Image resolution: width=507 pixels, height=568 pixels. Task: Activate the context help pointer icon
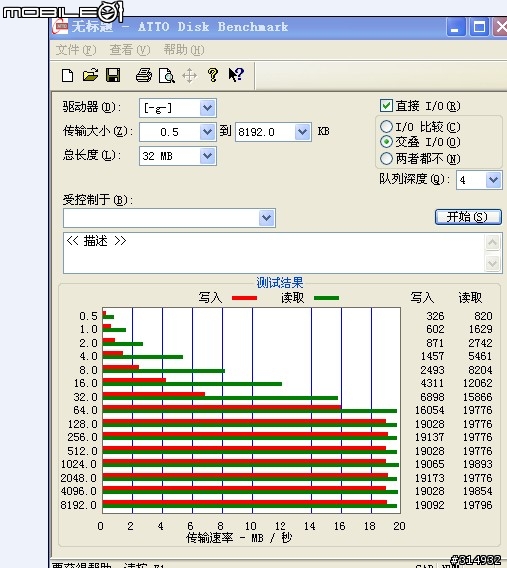pyautogui.click(x=236, y=75)
